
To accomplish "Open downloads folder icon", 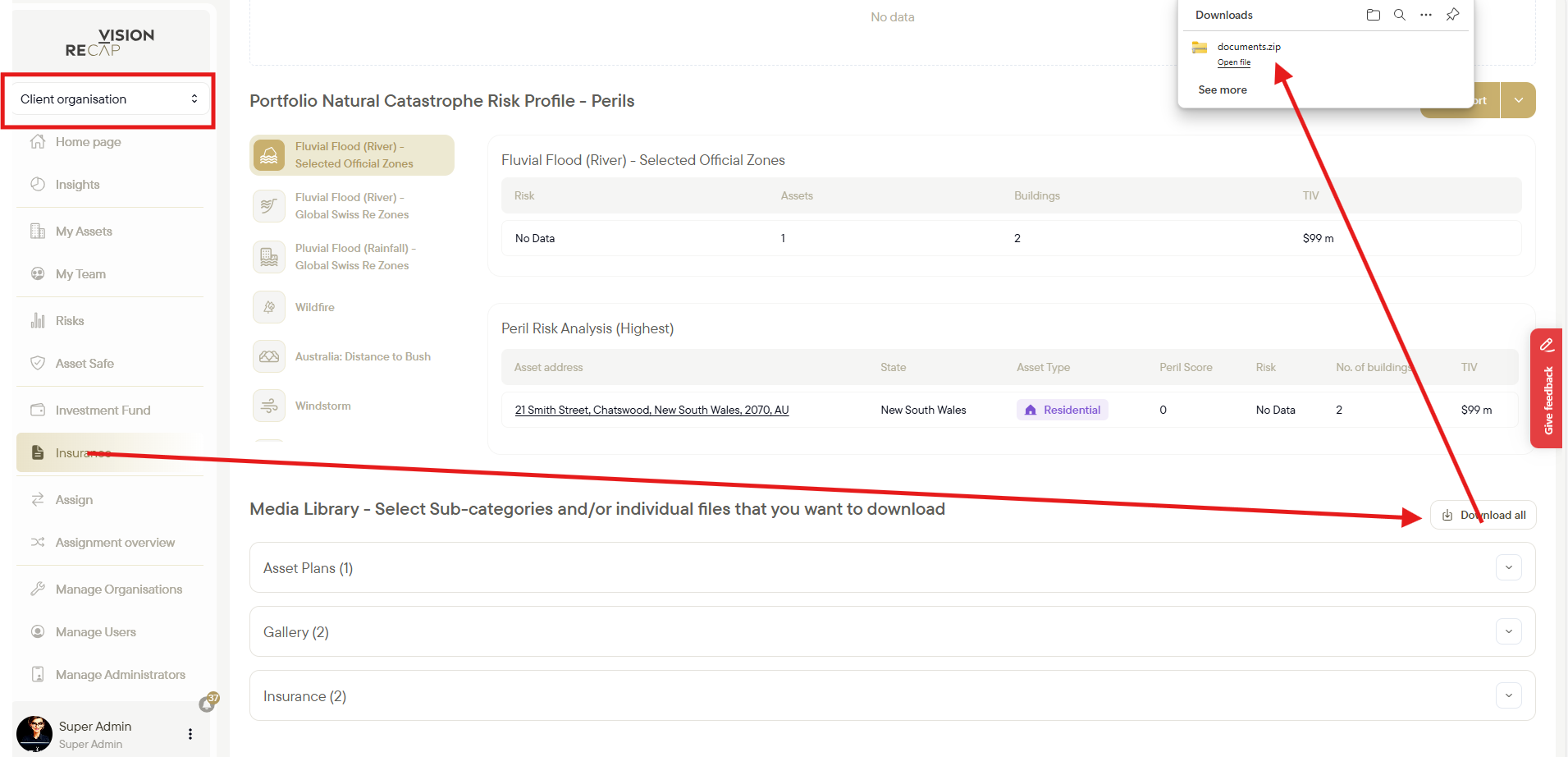I will [x=1374, y=15].
